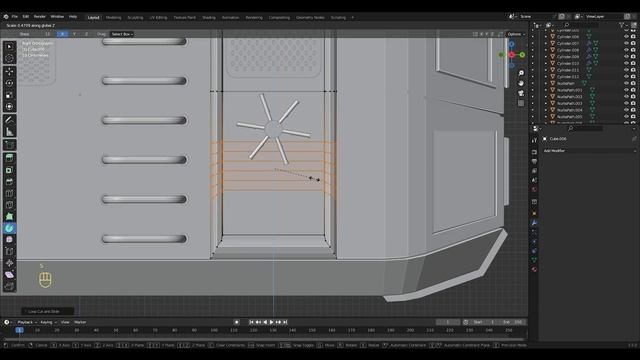
Task: Toggle auto keying record button
Action: coord(236,322)
